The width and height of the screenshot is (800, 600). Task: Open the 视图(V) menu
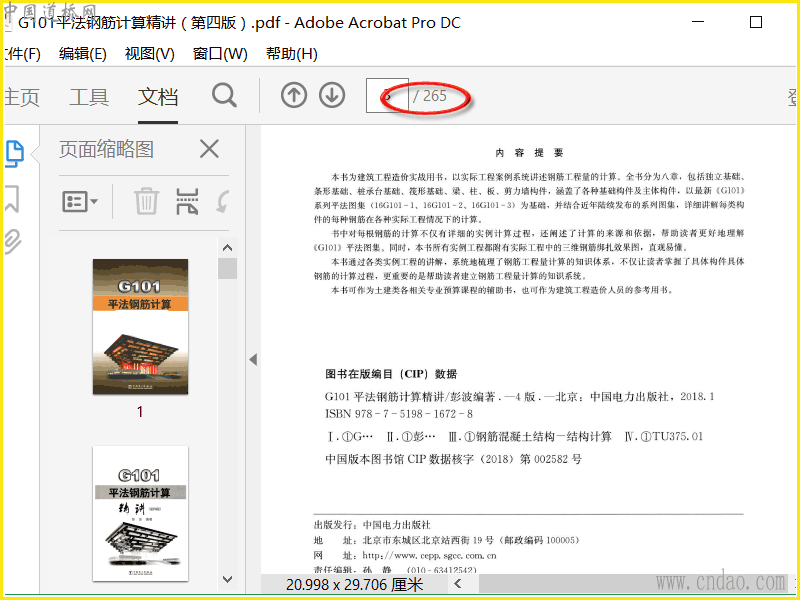pos(149,54)
